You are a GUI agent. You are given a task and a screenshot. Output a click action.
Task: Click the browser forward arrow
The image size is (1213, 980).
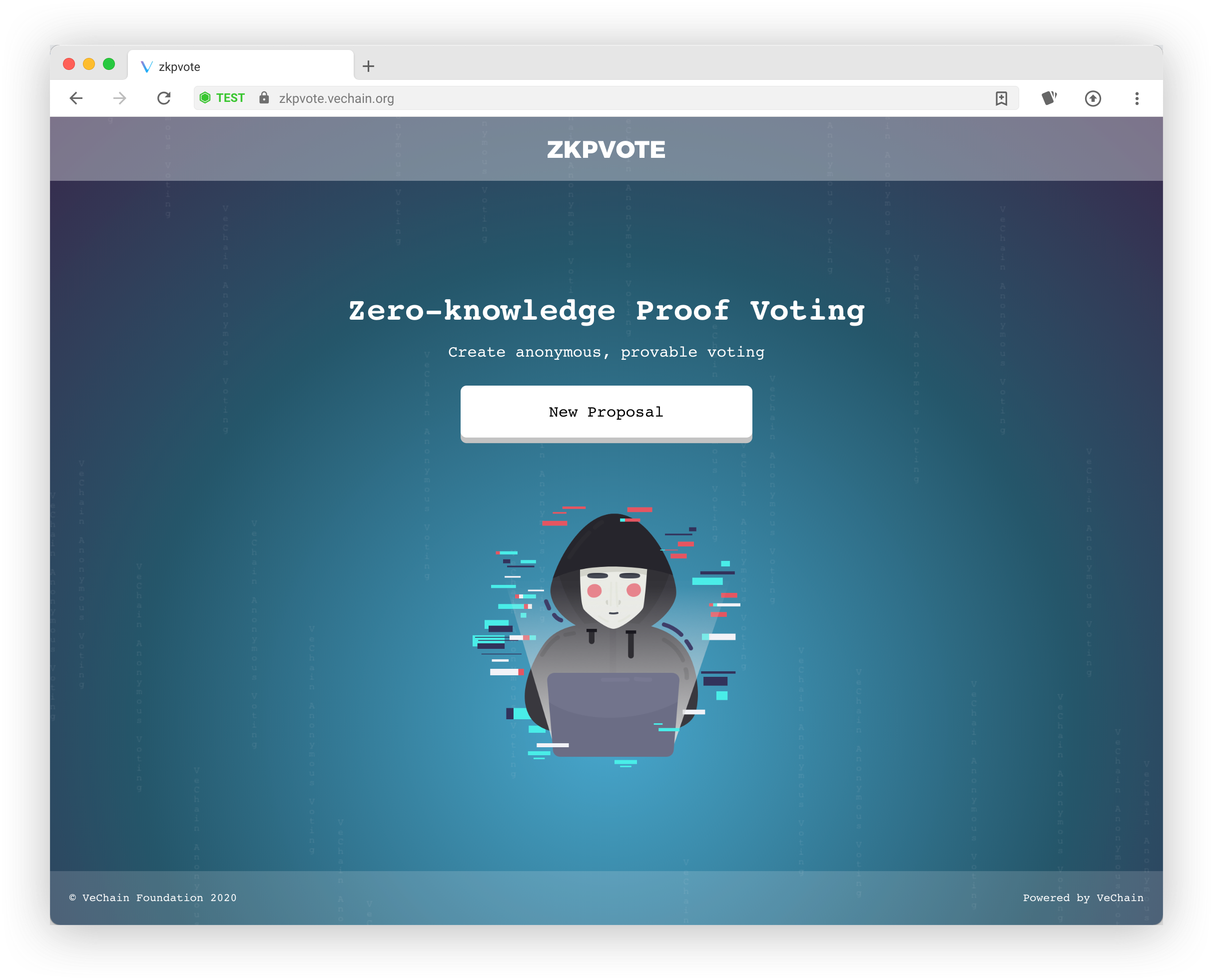click(x=120, y=98)
